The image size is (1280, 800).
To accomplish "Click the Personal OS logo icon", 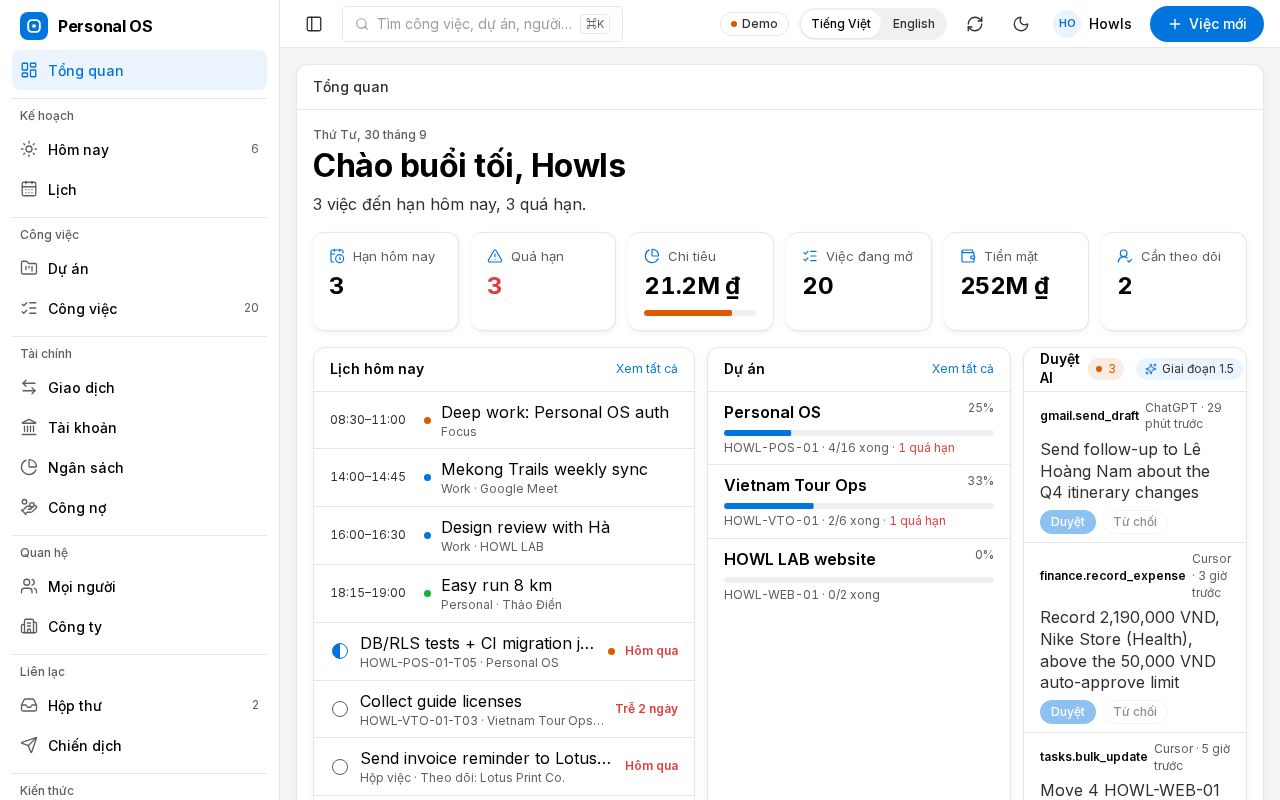I will (x=34, y=26).
